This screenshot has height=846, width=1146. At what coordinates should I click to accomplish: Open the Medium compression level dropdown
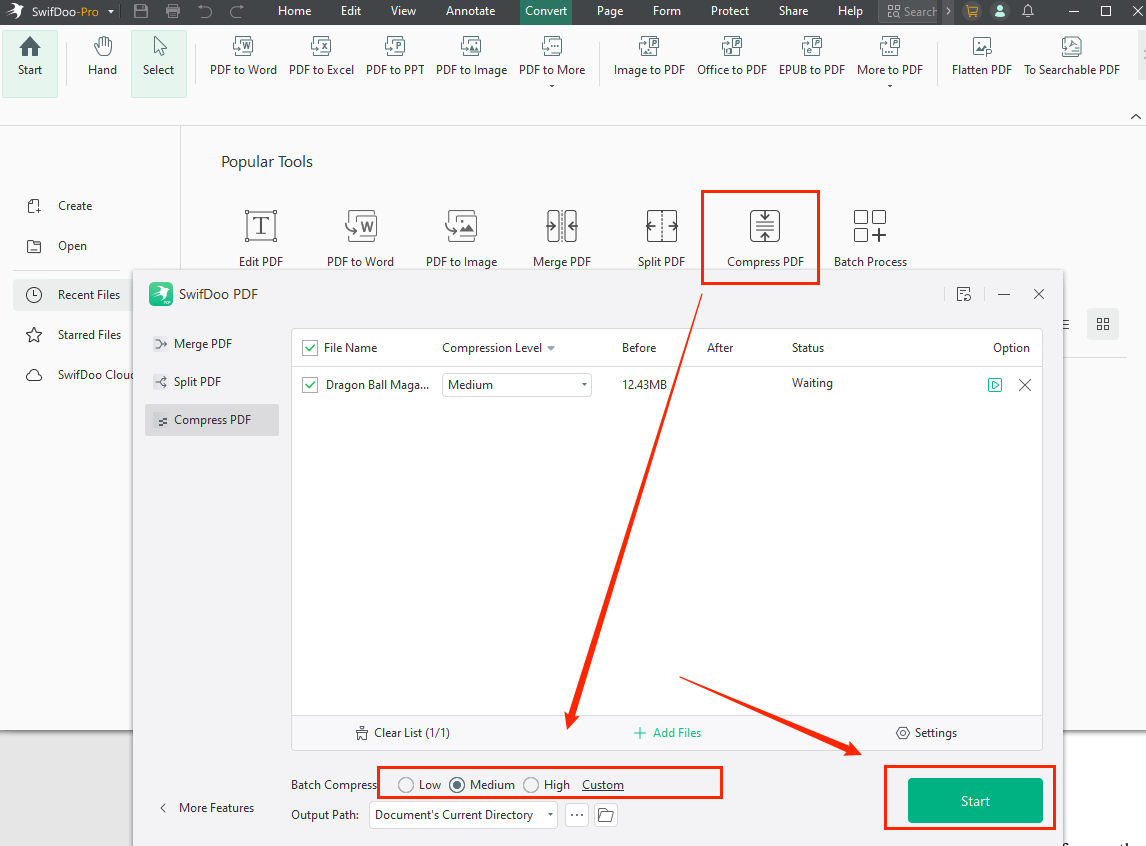(517, 385)
